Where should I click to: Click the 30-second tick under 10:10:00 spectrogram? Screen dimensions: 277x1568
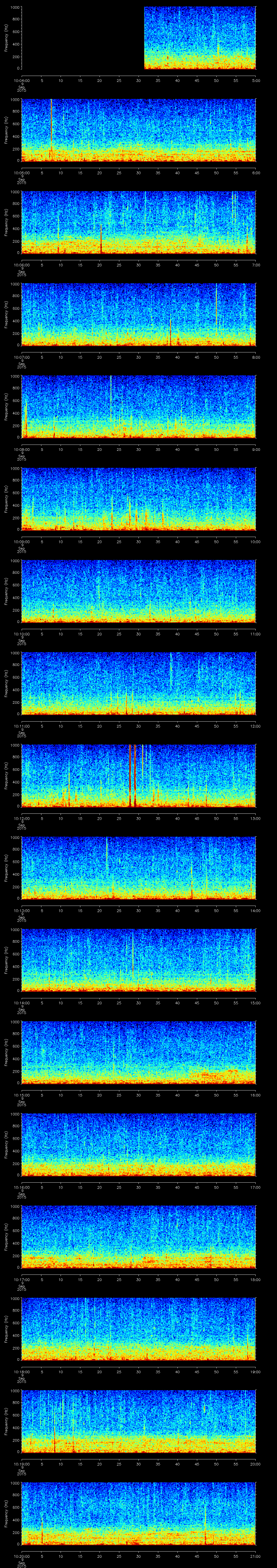pos(139,634)
